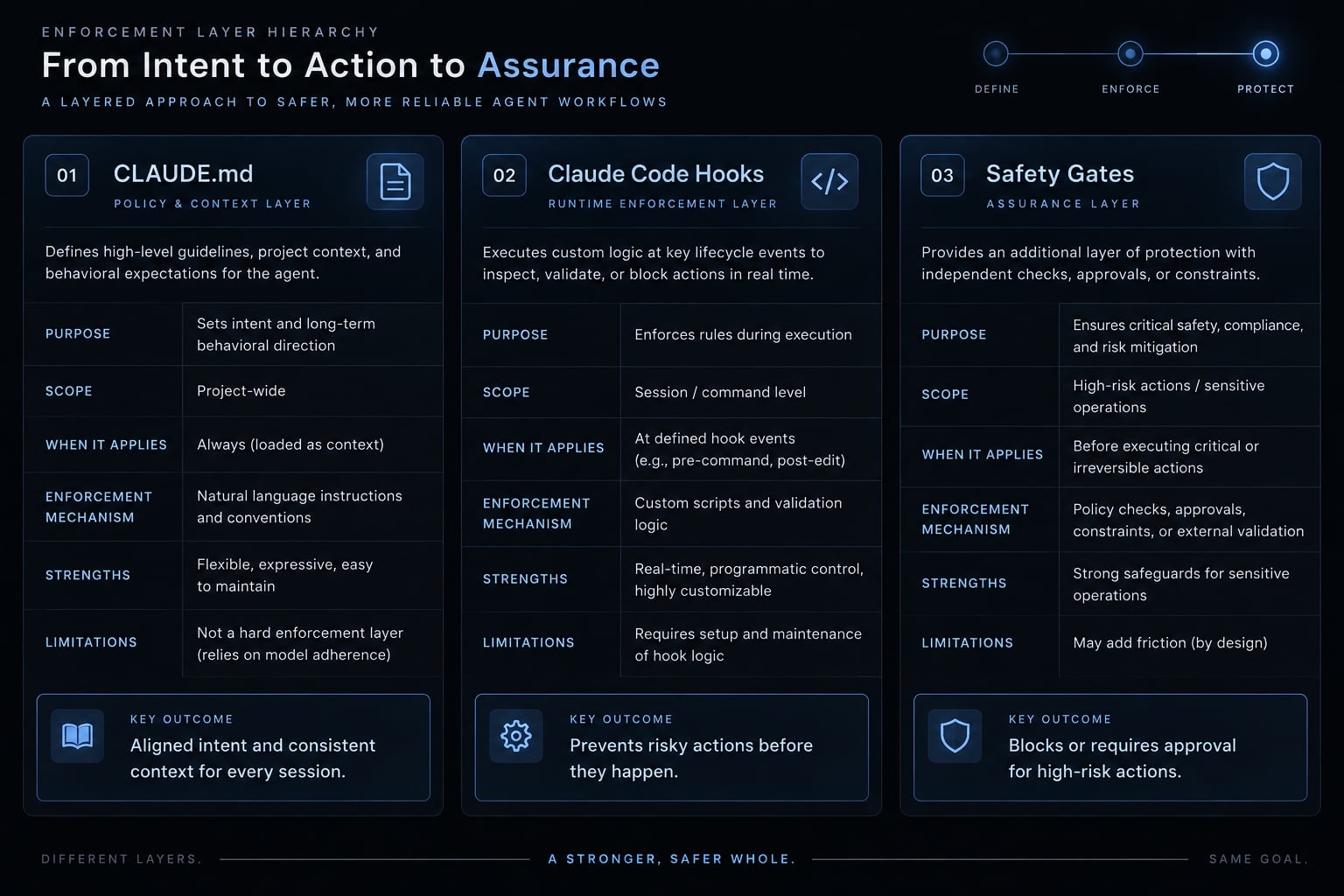Image resolution: width=1344 pixels, height=896 pixels.
Task: Click the Claude Code Hooks card title
Action: [x=656, y=174]
